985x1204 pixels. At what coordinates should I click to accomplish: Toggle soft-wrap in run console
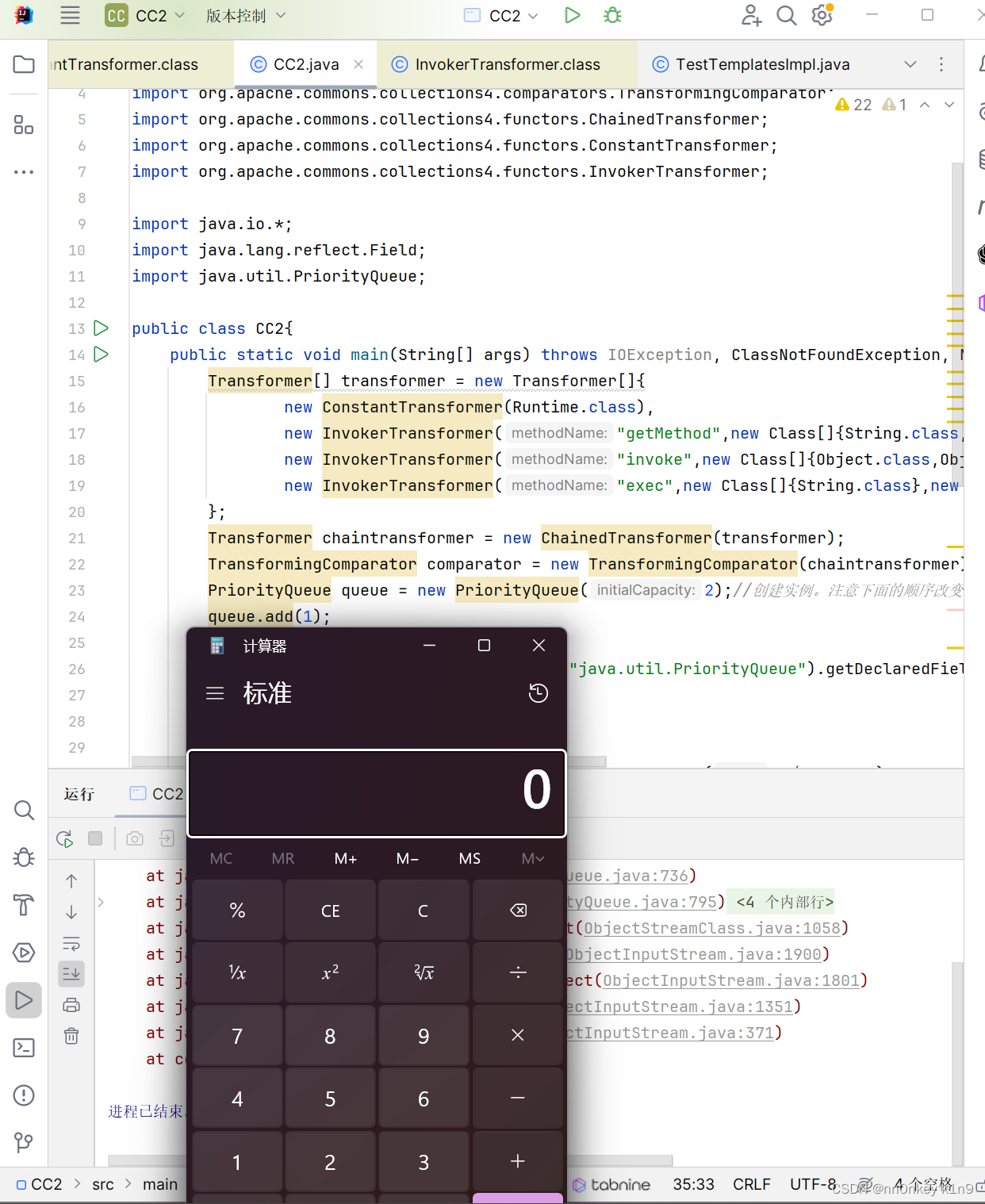click(x=71, y=943)
